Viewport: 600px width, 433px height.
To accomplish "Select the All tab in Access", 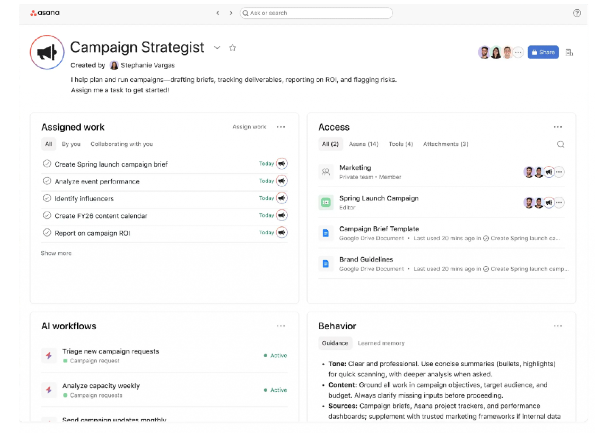I will click(330, 144).
